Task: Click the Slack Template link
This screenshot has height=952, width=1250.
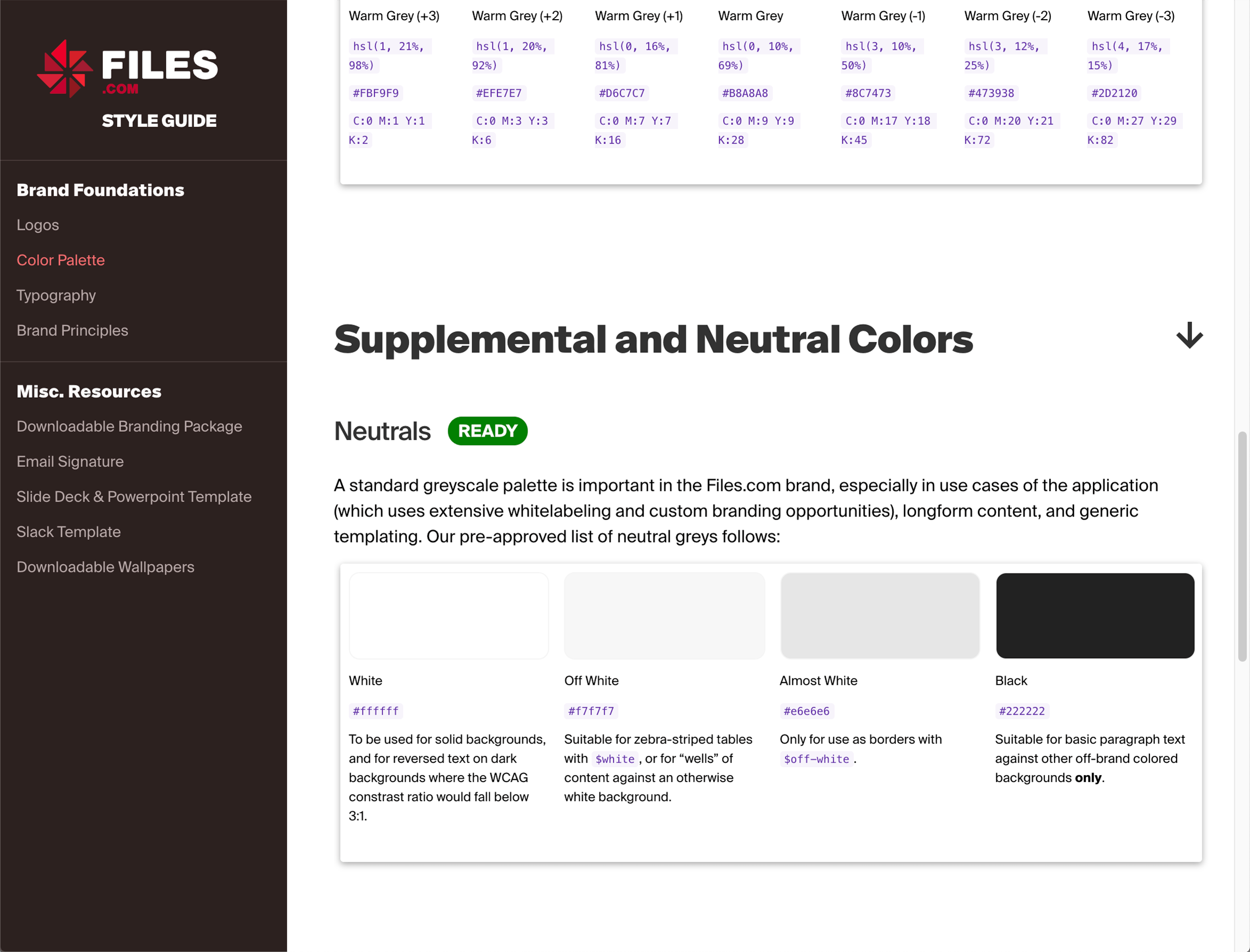Action: tap(69, 531)
